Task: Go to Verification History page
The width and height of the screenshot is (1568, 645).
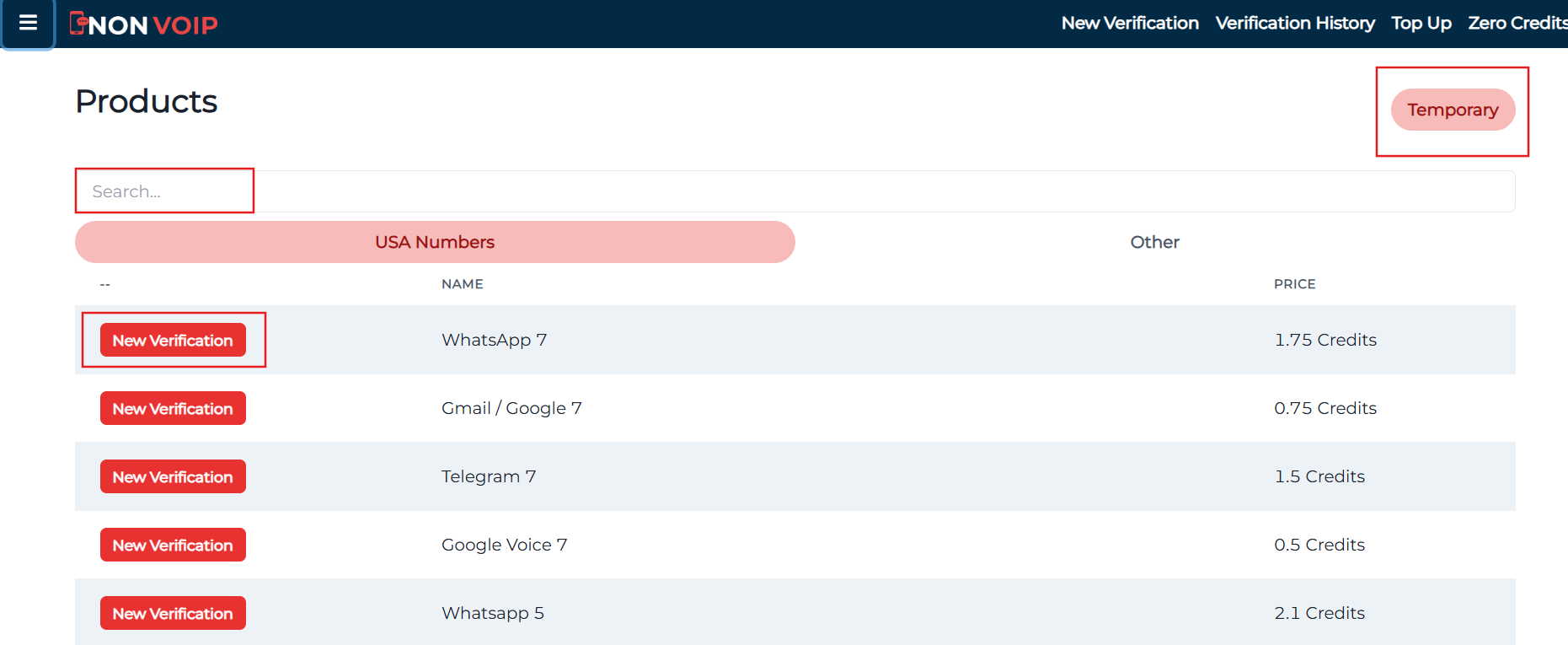Action: 1294,23
